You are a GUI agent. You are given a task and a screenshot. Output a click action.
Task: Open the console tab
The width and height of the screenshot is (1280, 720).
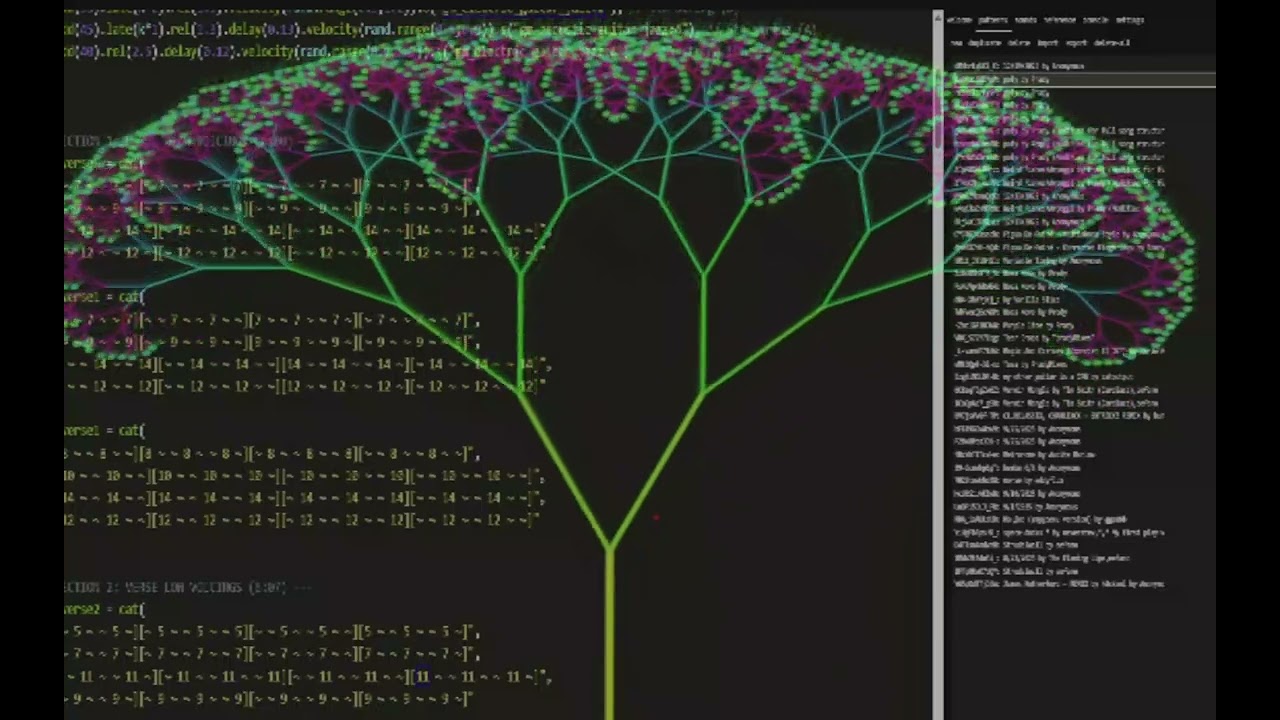point(1096,20)
